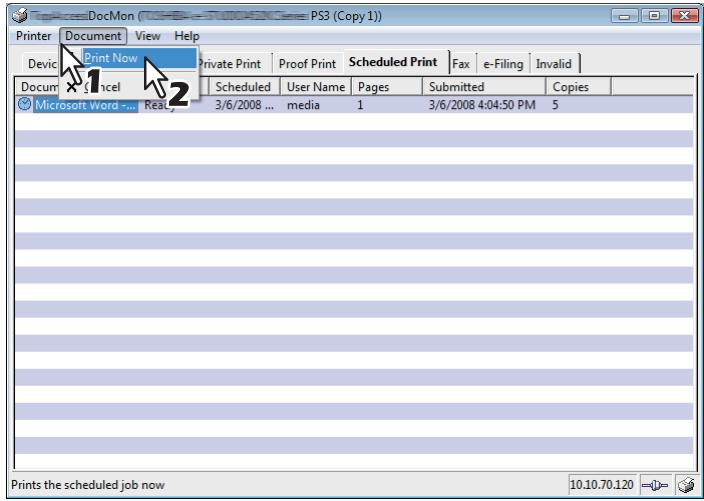Minimize the DocMon window
This screenshot has width=704, height=501.
[x=624, y=16]
